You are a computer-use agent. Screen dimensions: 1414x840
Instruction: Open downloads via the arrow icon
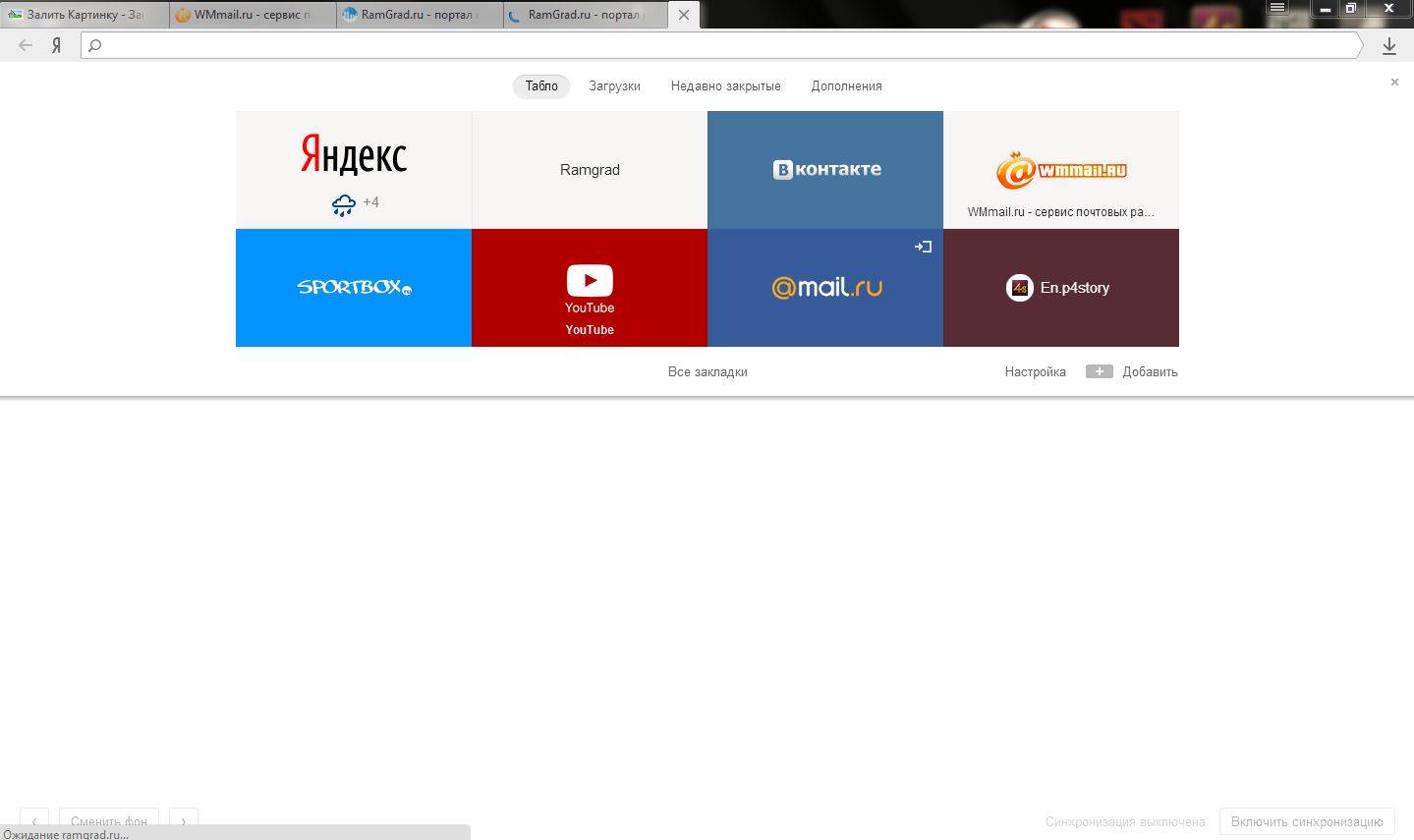1389,45
